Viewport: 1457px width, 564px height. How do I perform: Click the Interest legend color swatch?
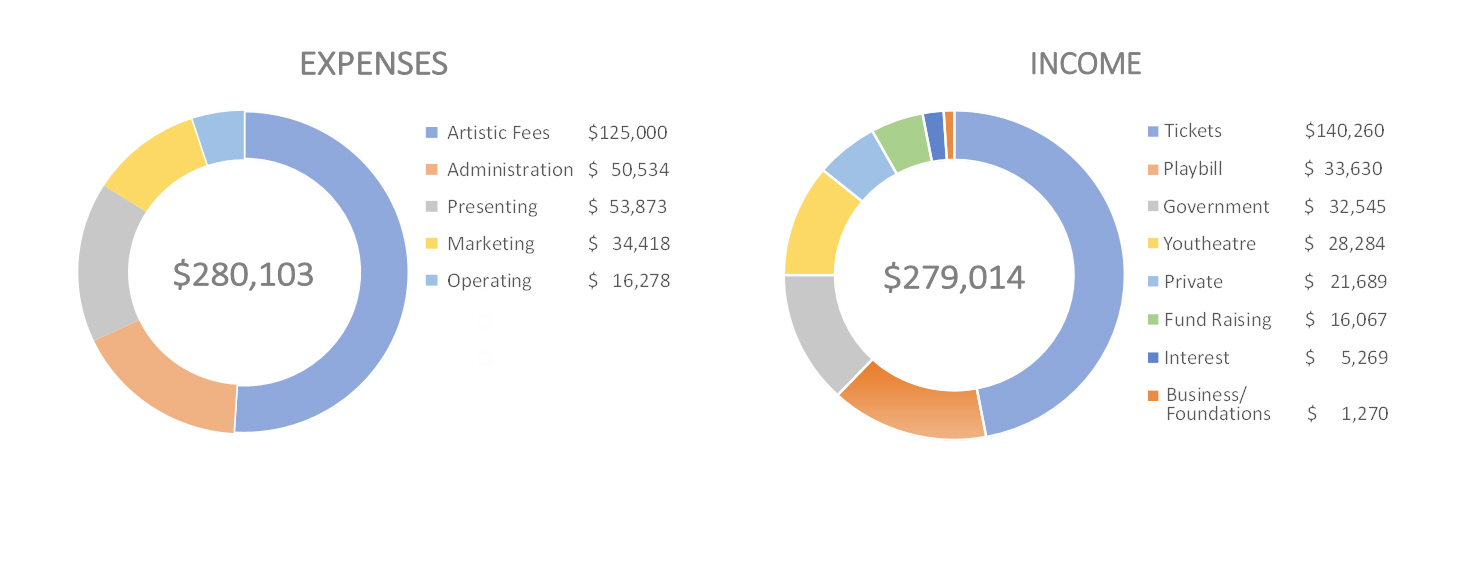click(1153, 358)
